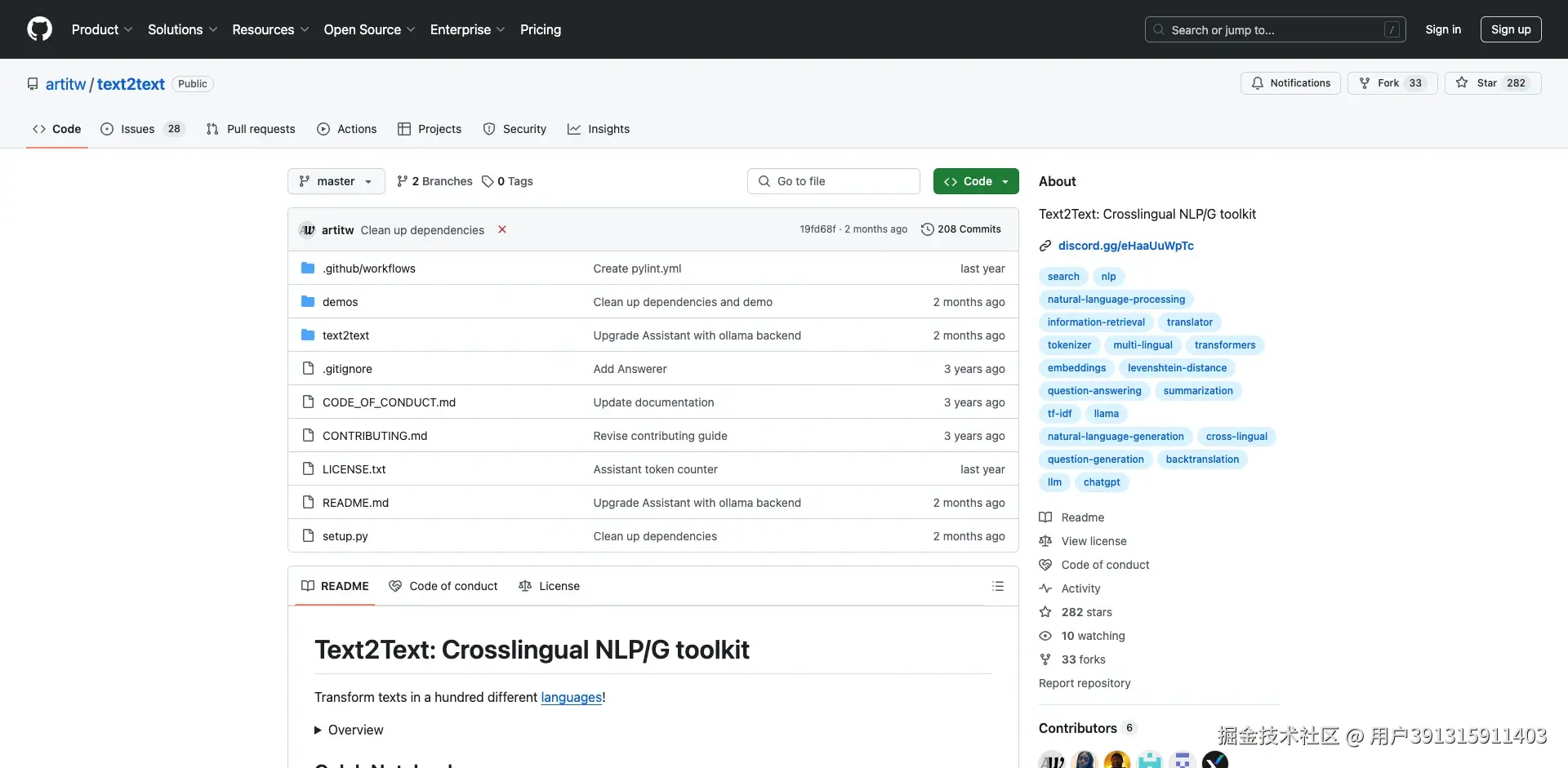Viewport: 1568px width, 768px height.
Task: Click the branch icon beside 2 Branches
Action: point(402,181)
